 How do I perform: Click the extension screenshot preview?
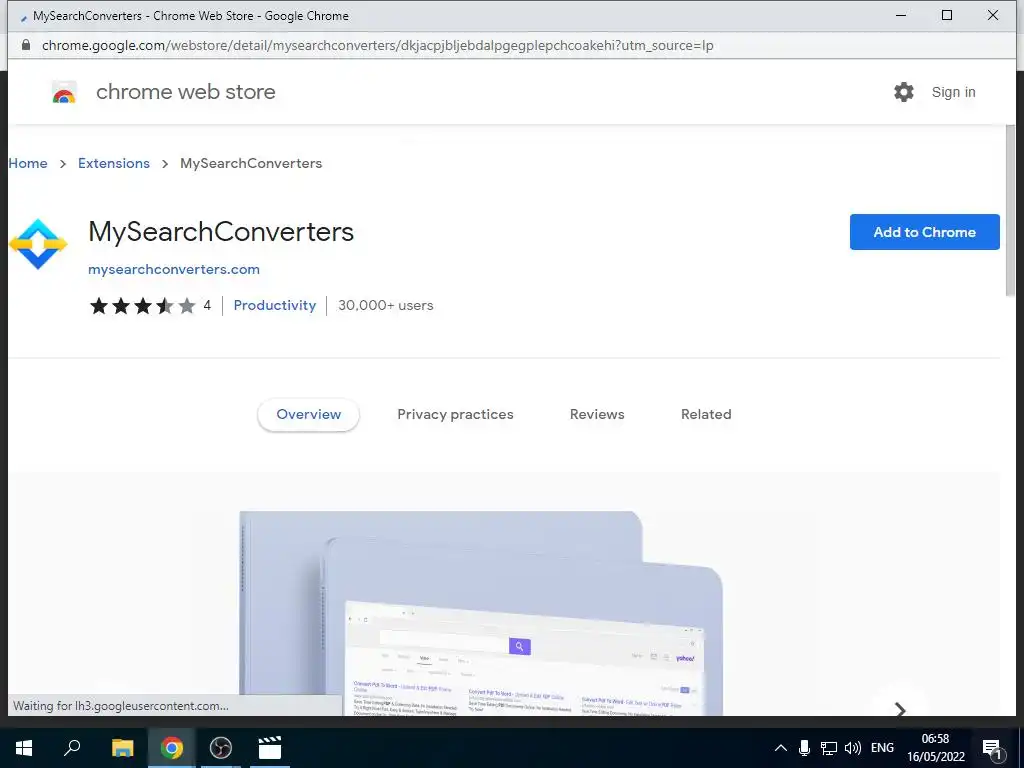point(481,613)
